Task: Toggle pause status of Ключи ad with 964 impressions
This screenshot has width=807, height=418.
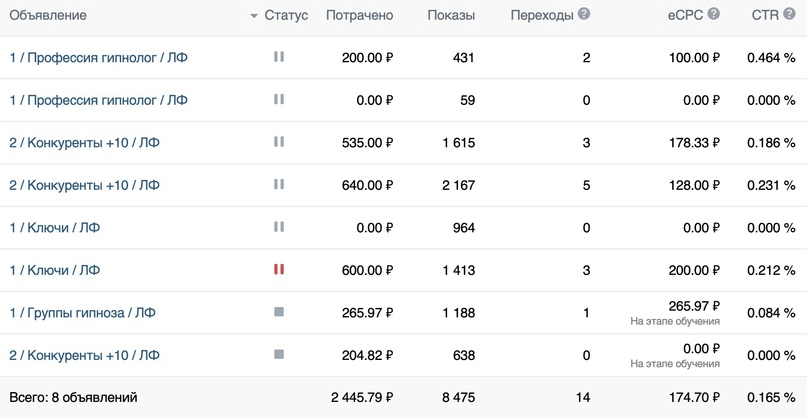Action: point(279,227)
